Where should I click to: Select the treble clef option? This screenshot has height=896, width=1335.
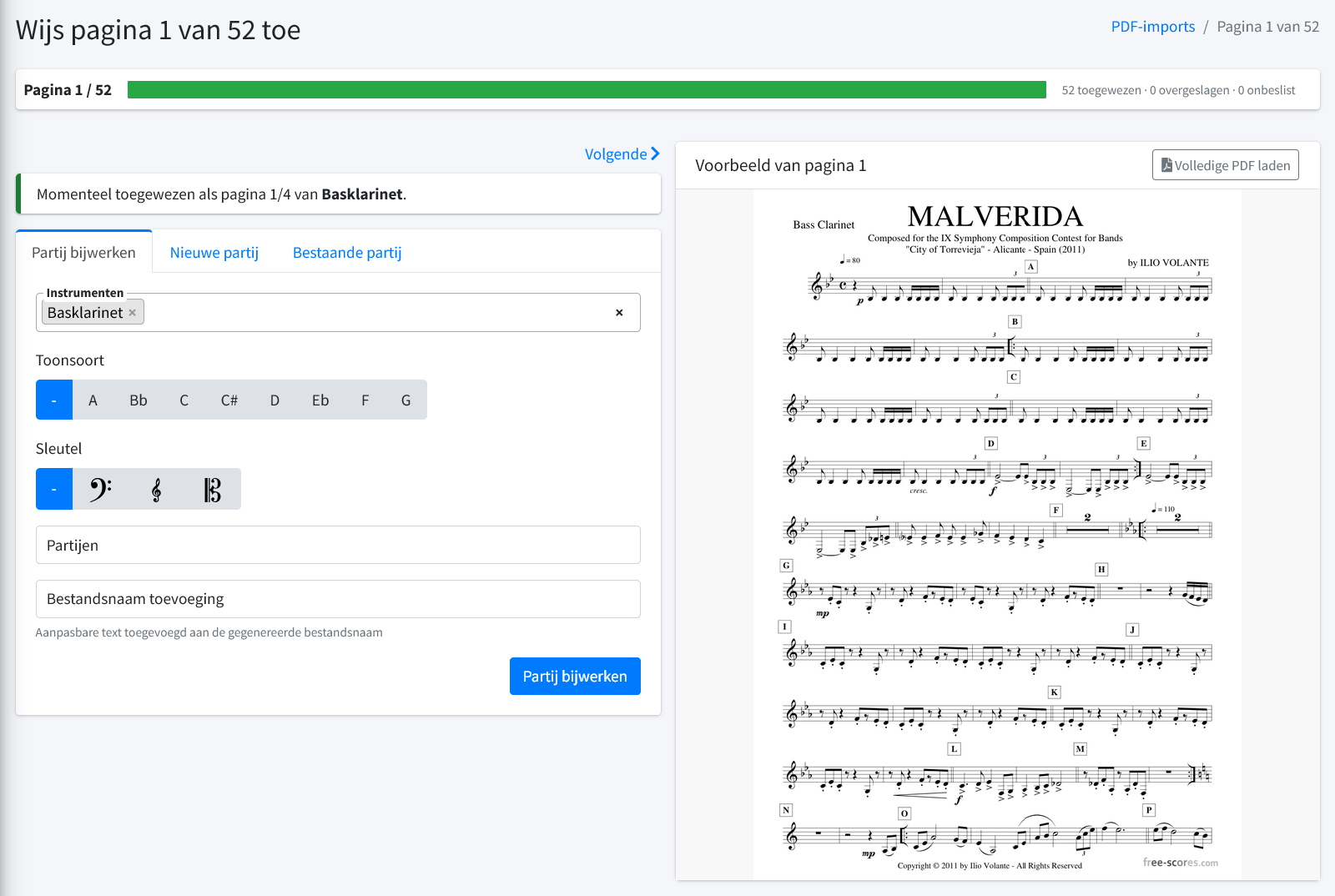point(157,489)
